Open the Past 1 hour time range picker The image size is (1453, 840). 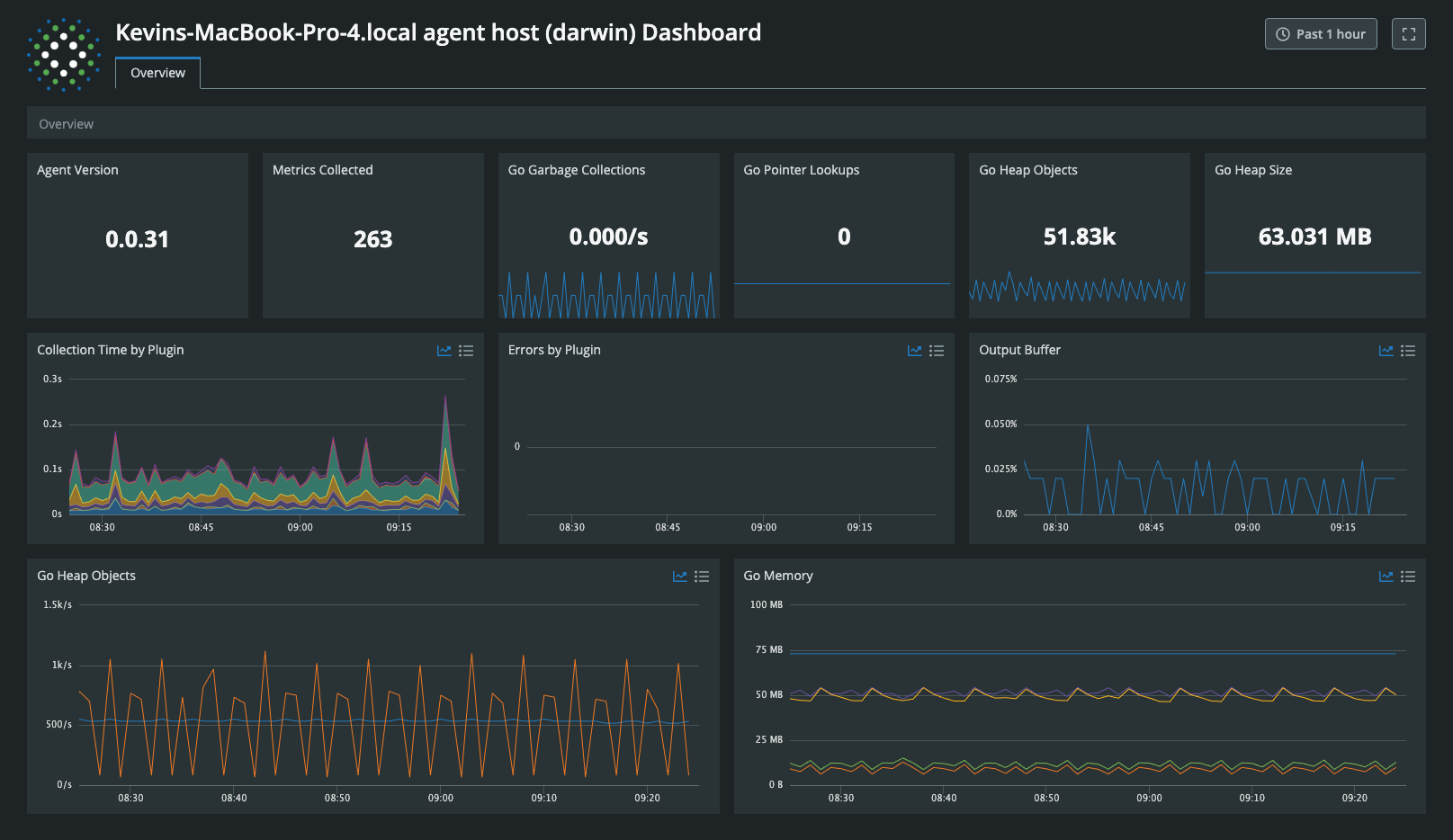[1321, 33]
